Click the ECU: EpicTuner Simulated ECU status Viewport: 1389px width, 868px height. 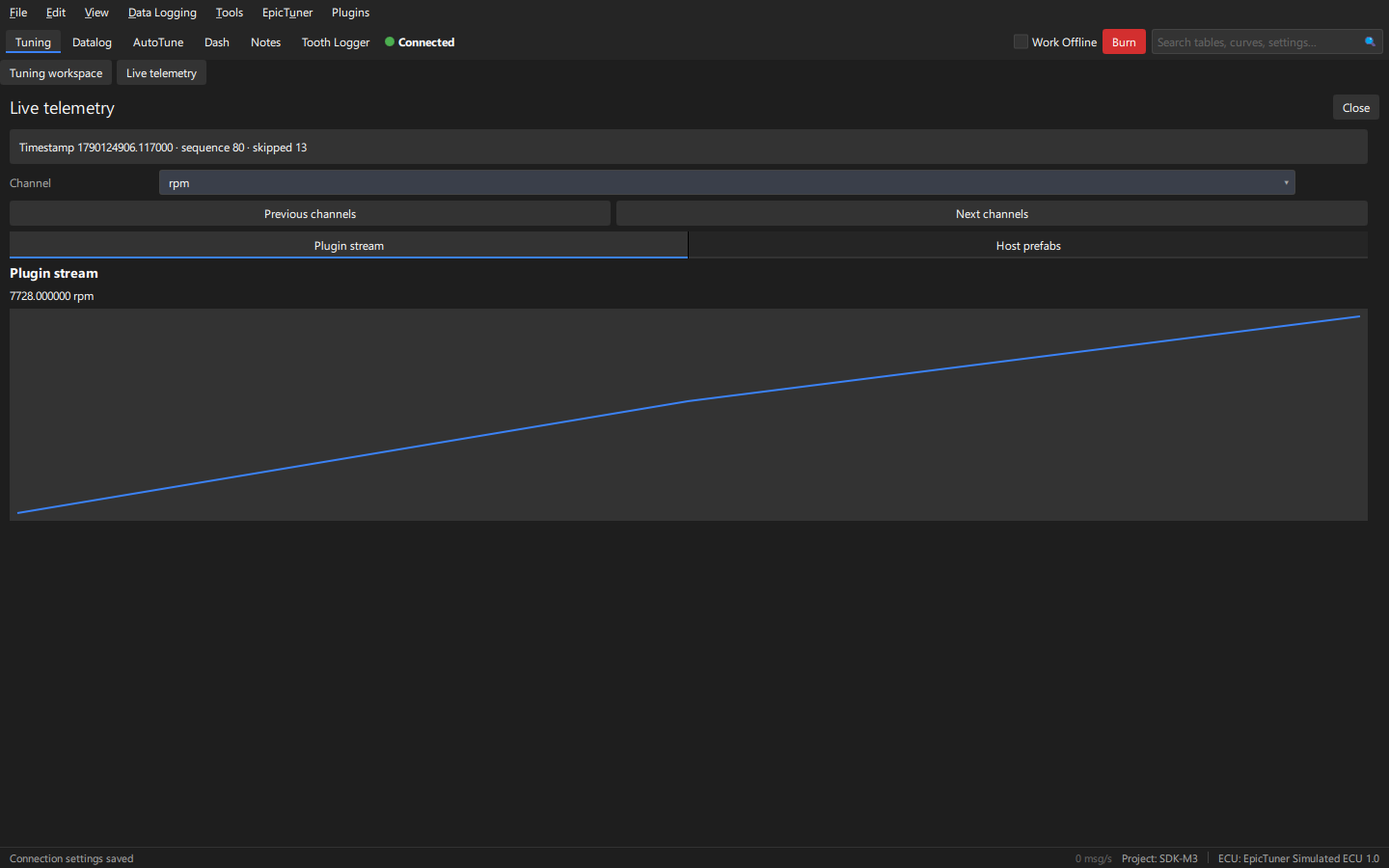[1298, 858]
